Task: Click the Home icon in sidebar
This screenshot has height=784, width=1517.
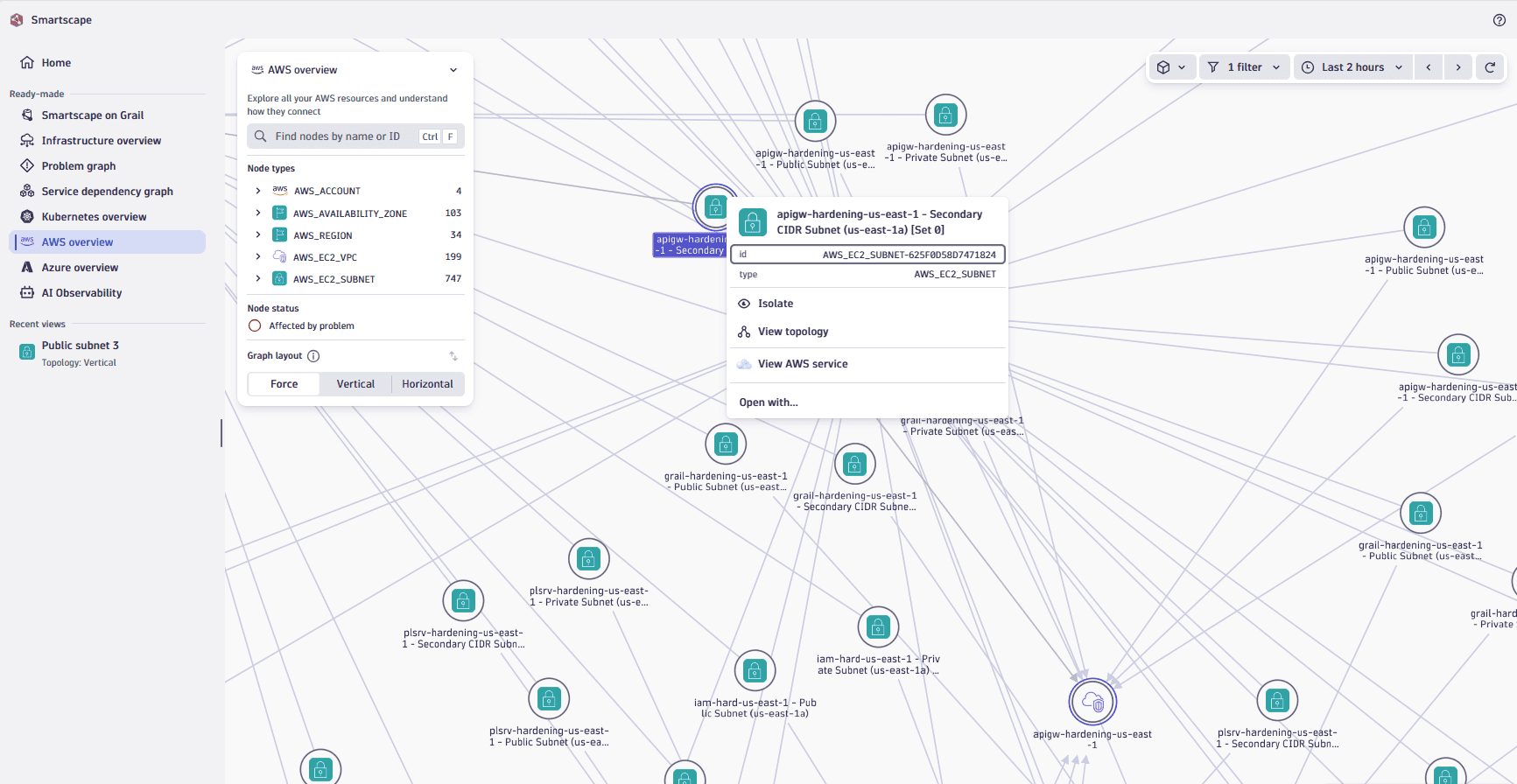Action: tap(27, 63)
